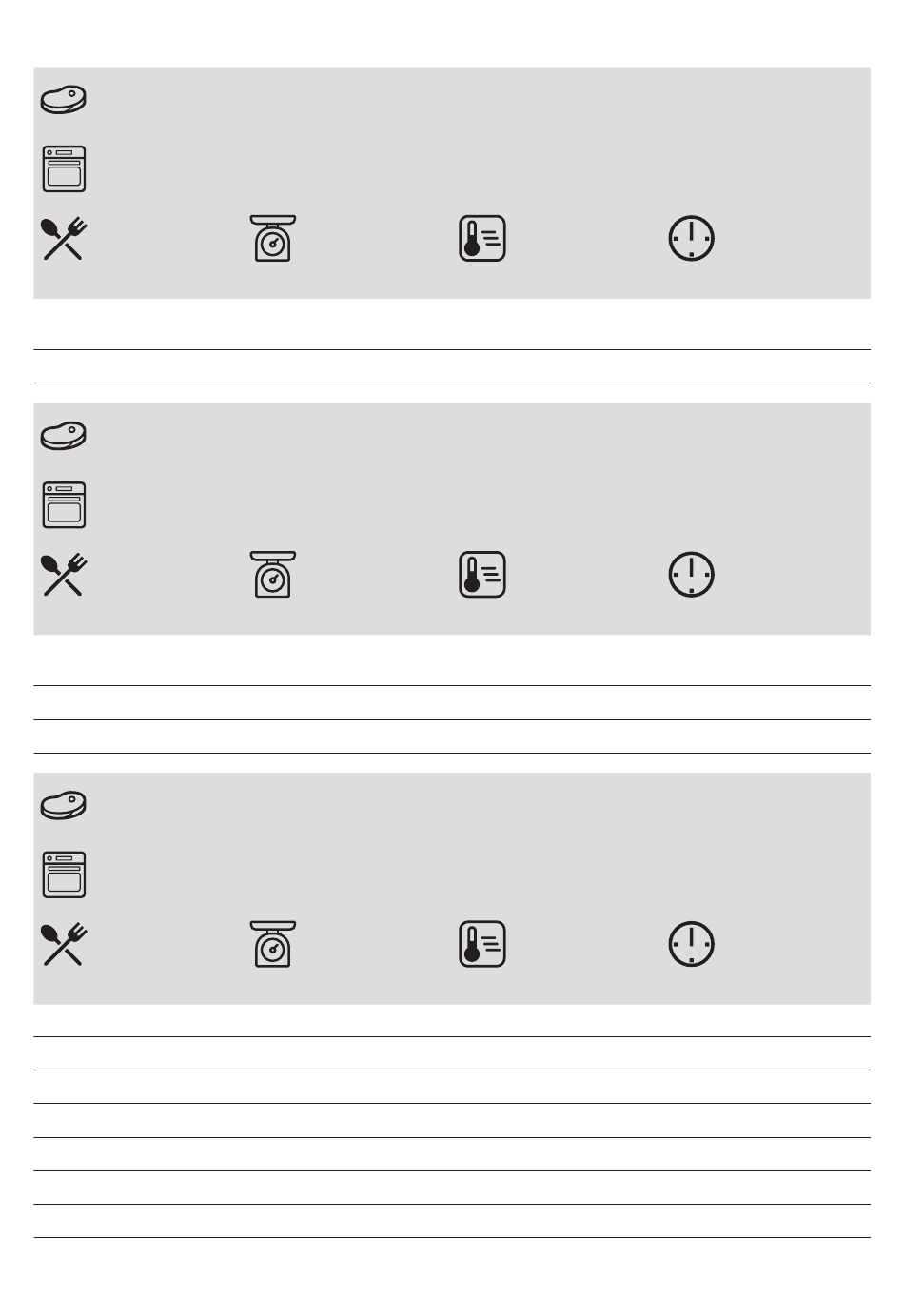This screenshot has width=904, height=1316.
Task: Click the gray header panel of first section
Action: (x=452, y=183)
